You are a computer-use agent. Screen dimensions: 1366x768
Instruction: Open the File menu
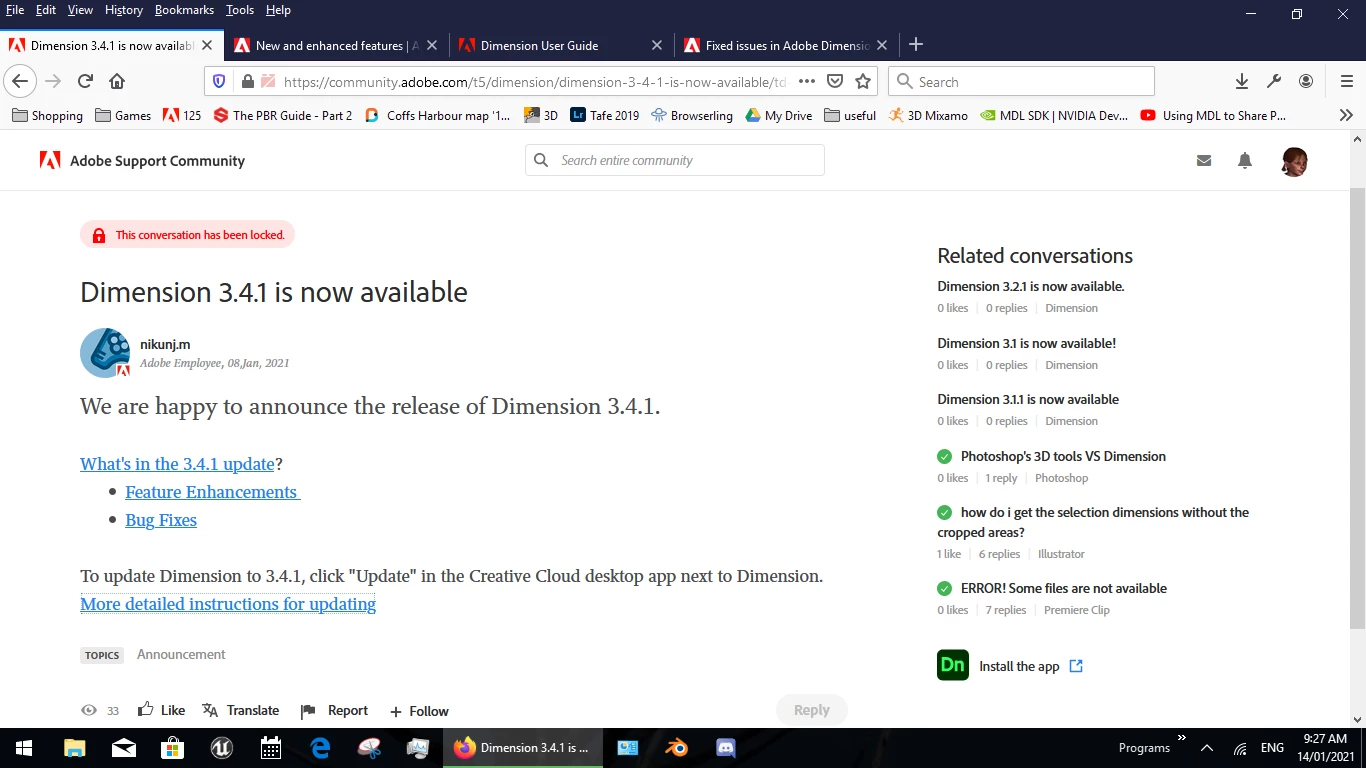click(15, 10)
